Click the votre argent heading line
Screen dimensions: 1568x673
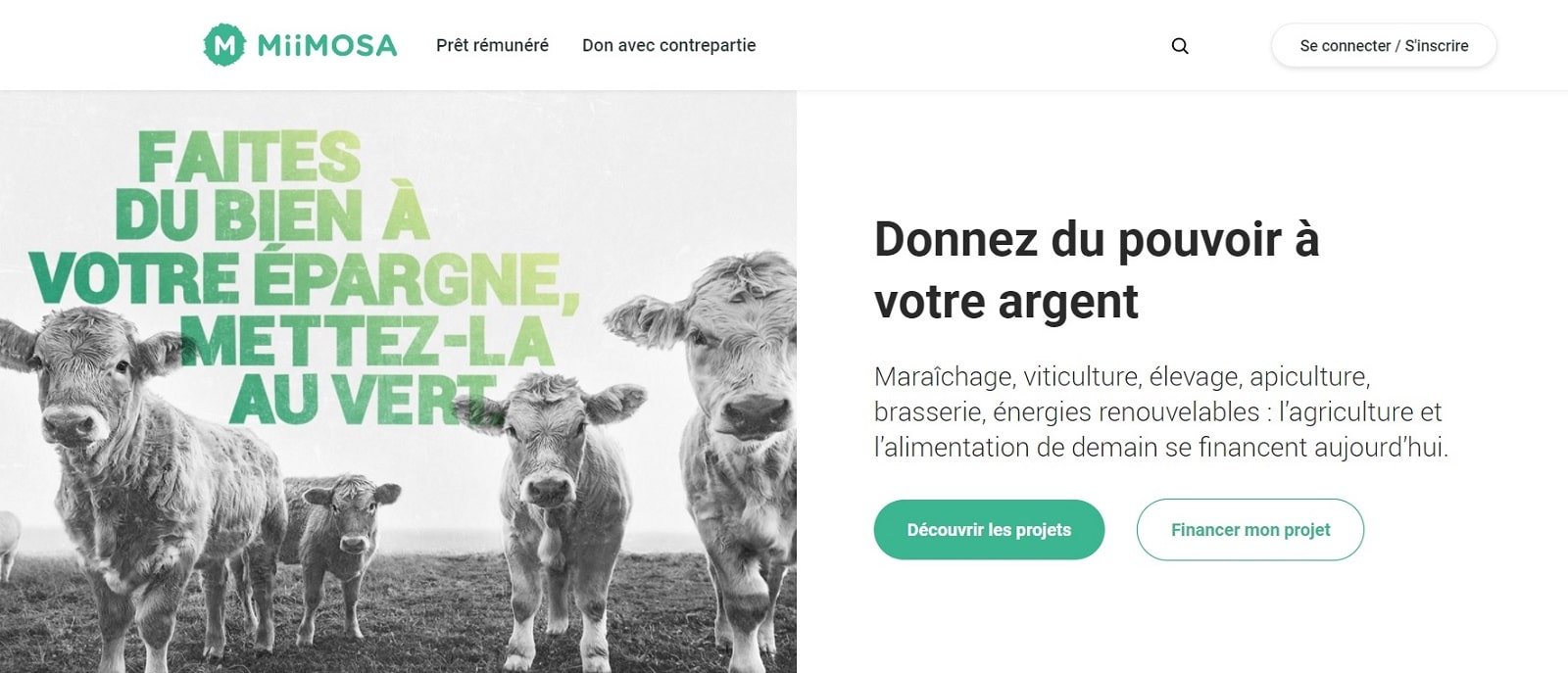[x=1006, y=301]
